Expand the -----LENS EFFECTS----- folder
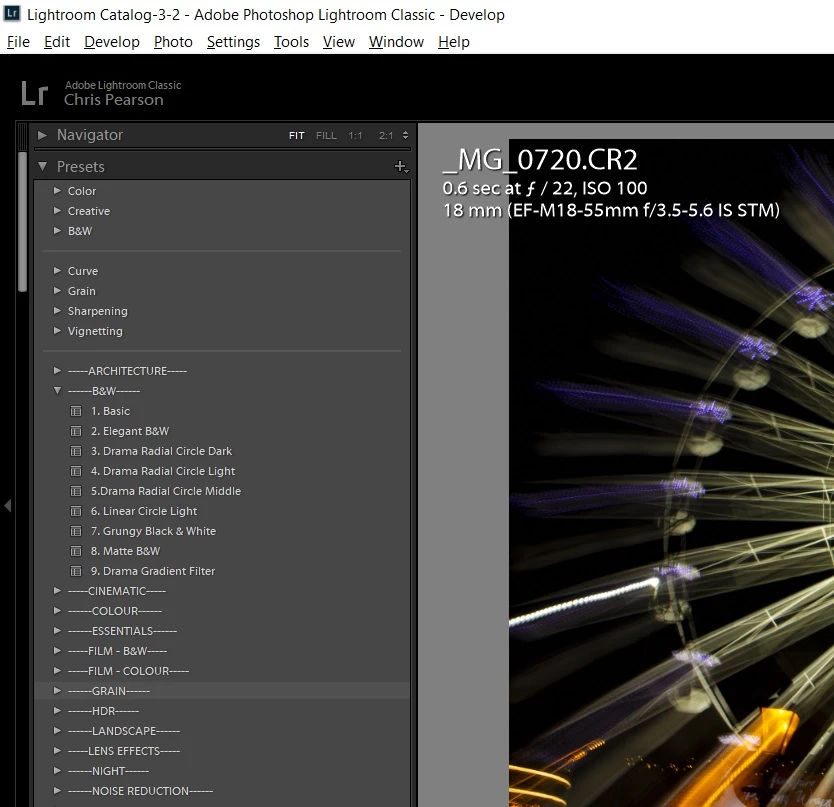The image size is (834, 807). tap(57, 751)
